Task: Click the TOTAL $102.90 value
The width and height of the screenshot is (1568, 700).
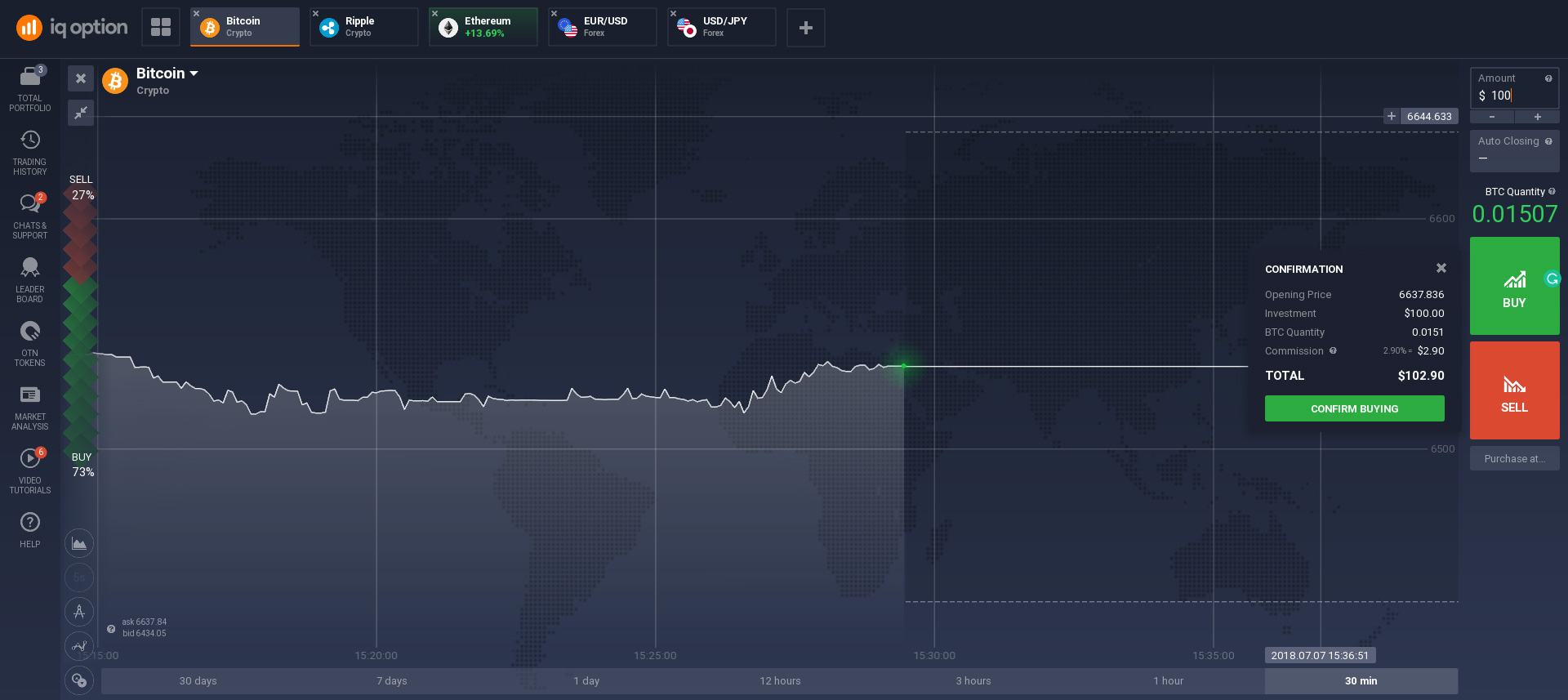Action: click(1421, 376)
